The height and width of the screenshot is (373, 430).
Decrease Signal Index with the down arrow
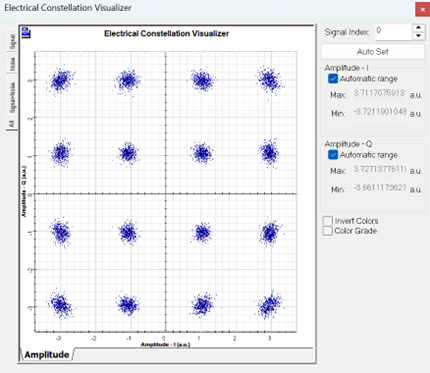point(419,36)
